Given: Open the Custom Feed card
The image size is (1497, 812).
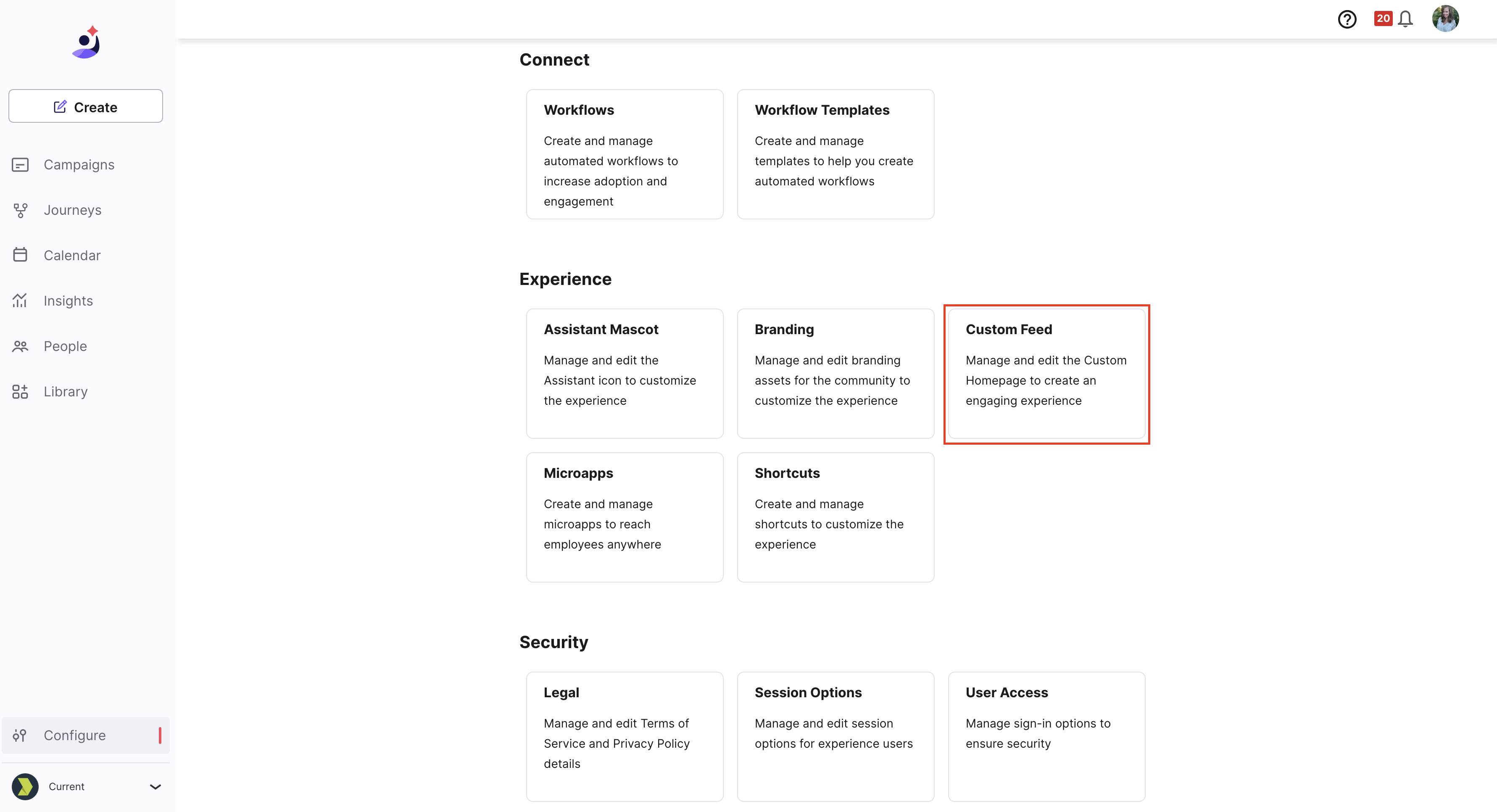Looking at the screenshot, I should pos(1046,374).
